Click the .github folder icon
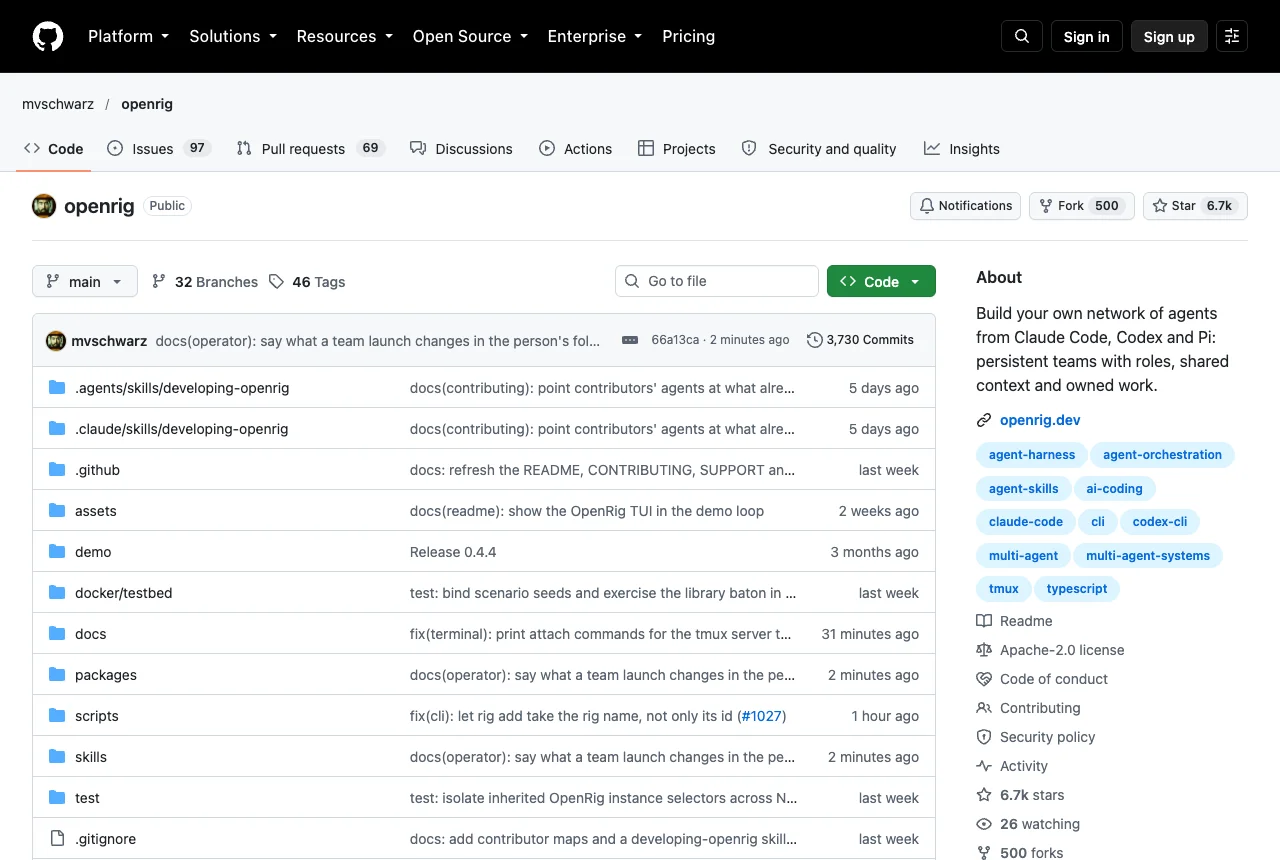This screenshot has width=1280, height=860. pyautogui.click(x=57, y=470)
